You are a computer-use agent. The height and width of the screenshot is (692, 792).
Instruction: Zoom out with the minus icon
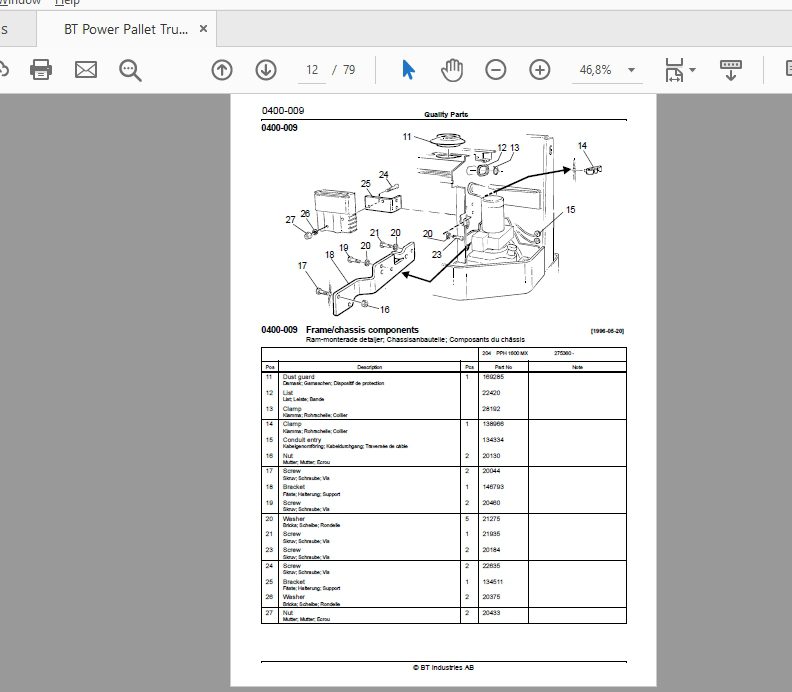tap(496, 70)
